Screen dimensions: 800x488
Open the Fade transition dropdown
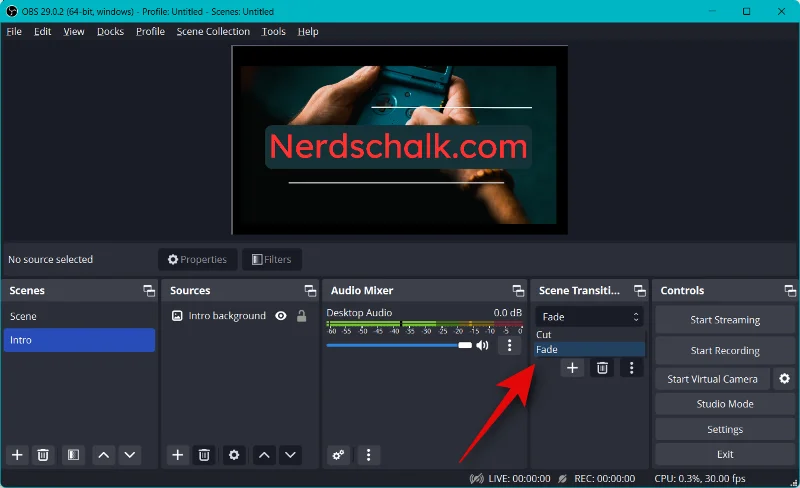tap(589, 316)
